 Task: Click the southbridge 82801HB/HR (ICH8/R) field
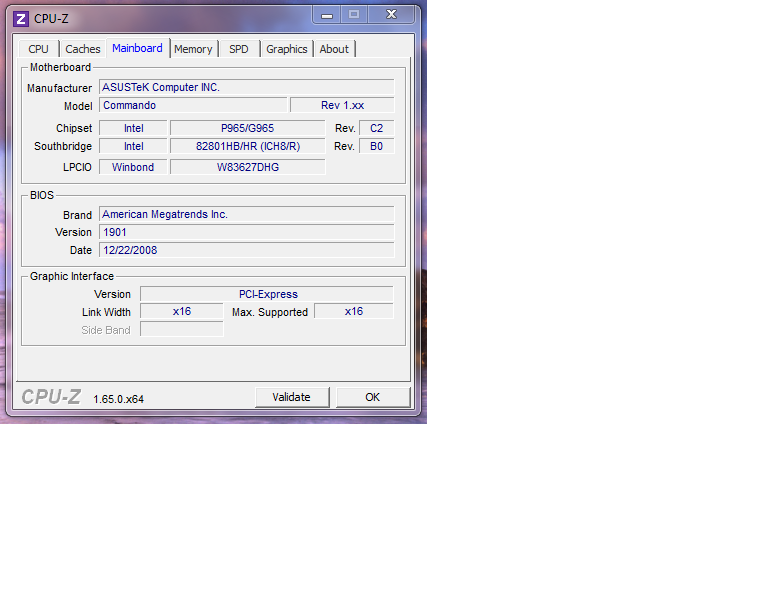click(x=247, y=146)
